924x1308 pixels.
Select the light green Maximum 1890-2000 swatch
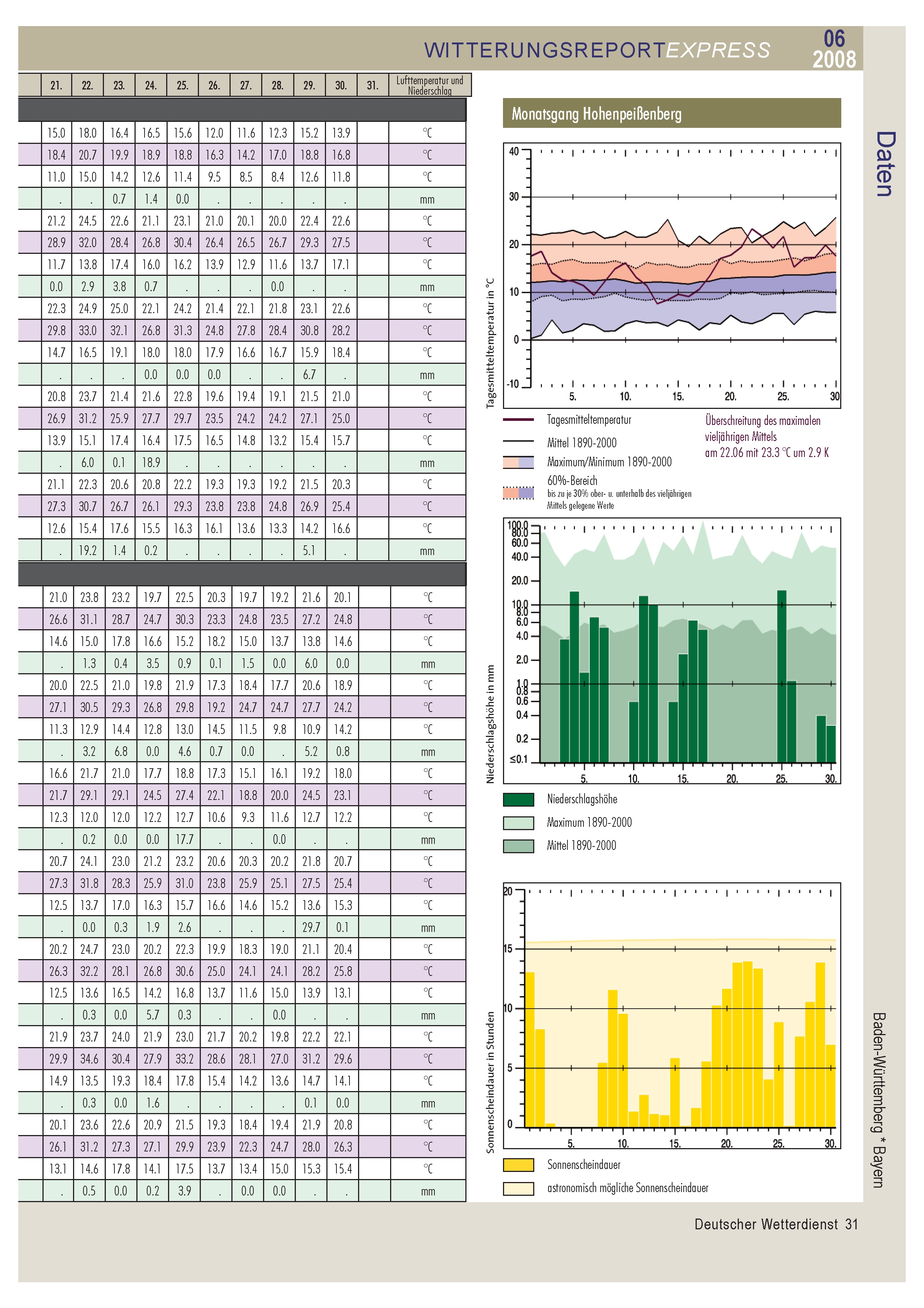pyautogui.click(x=518, y=823)
